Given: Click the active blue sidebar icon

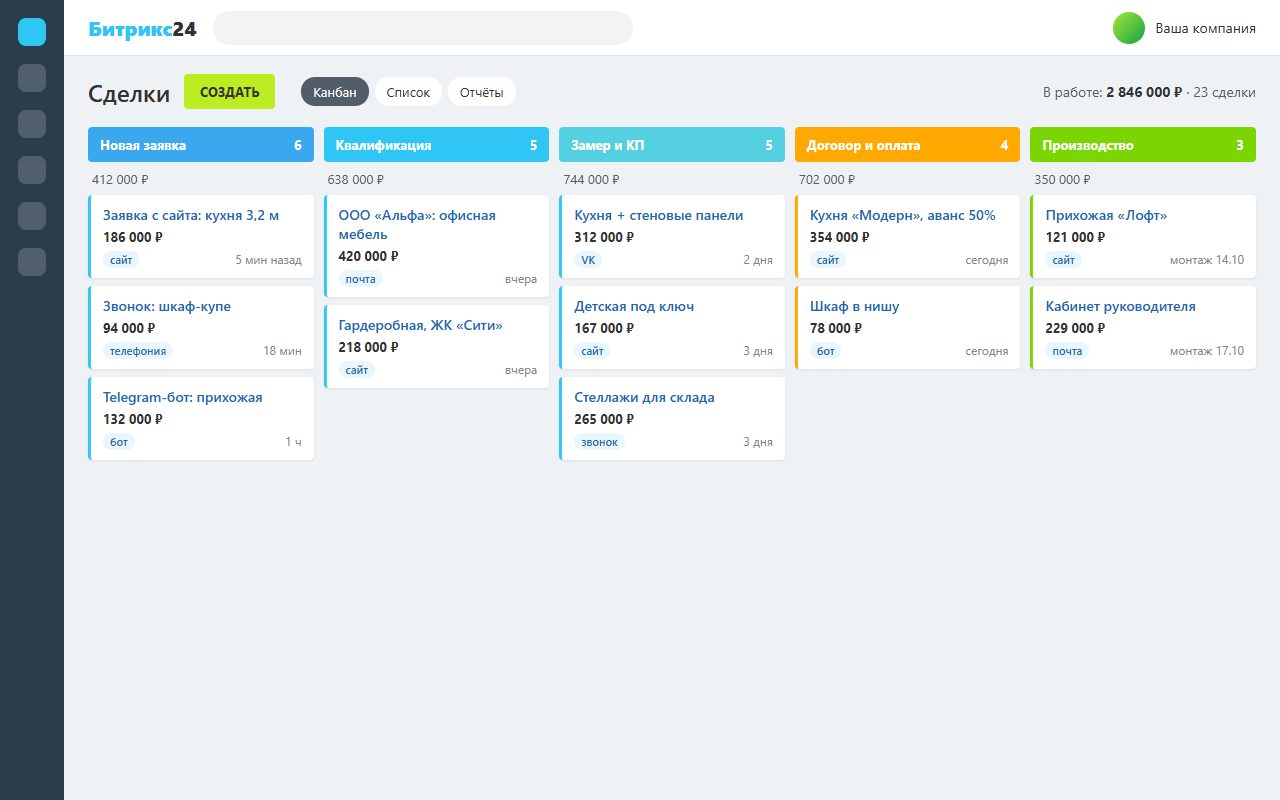Looking at the screenshot, I should click(x=32, y=32).
